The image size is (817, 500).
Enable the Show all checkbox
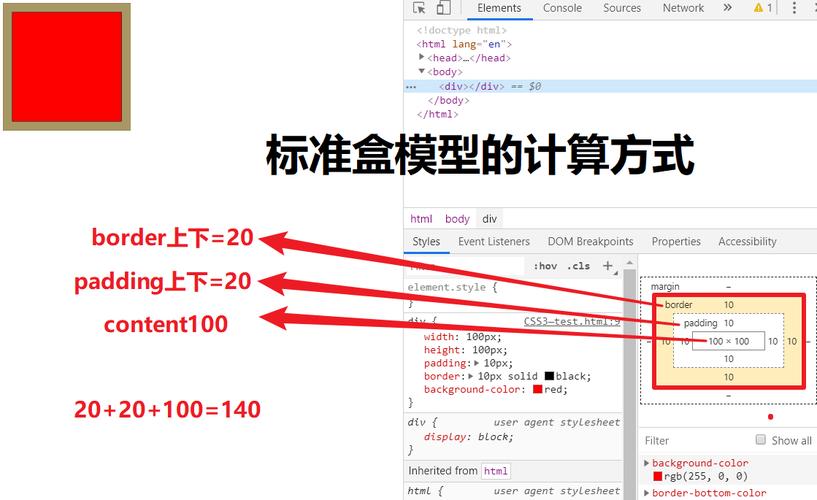pos(761,440)
